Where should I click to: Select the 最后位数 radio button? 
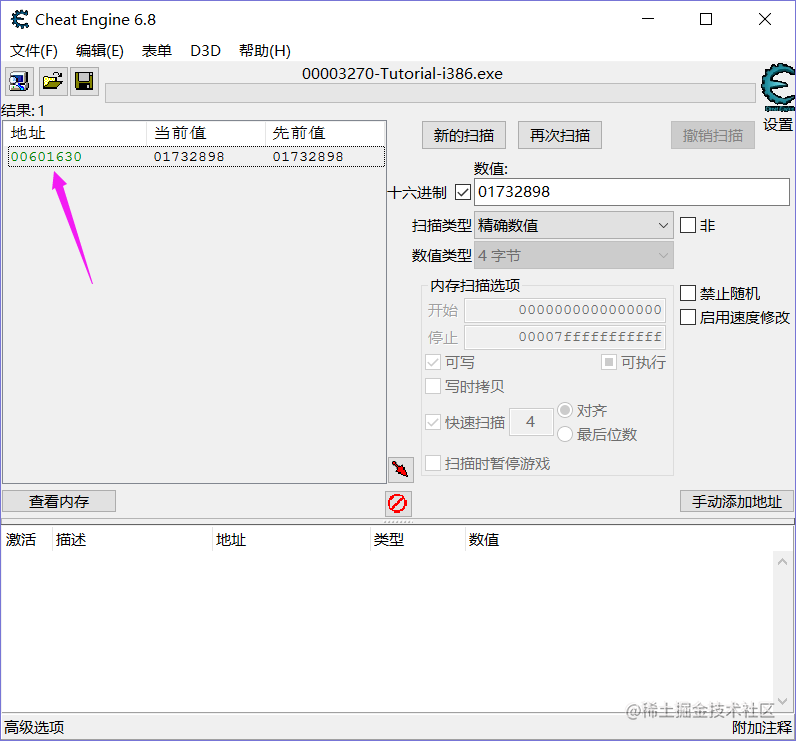[x=565, y=434]
